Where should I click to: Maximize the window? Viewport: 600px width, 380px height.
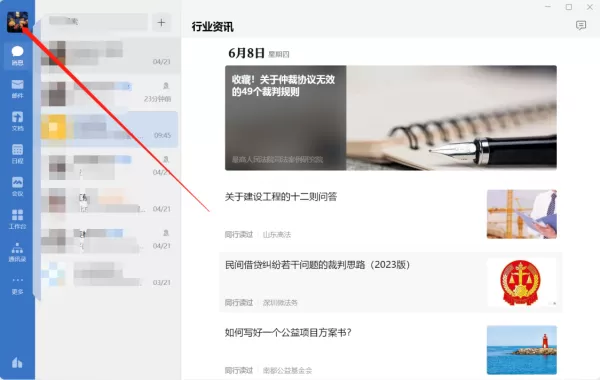[x=569, y=7]
